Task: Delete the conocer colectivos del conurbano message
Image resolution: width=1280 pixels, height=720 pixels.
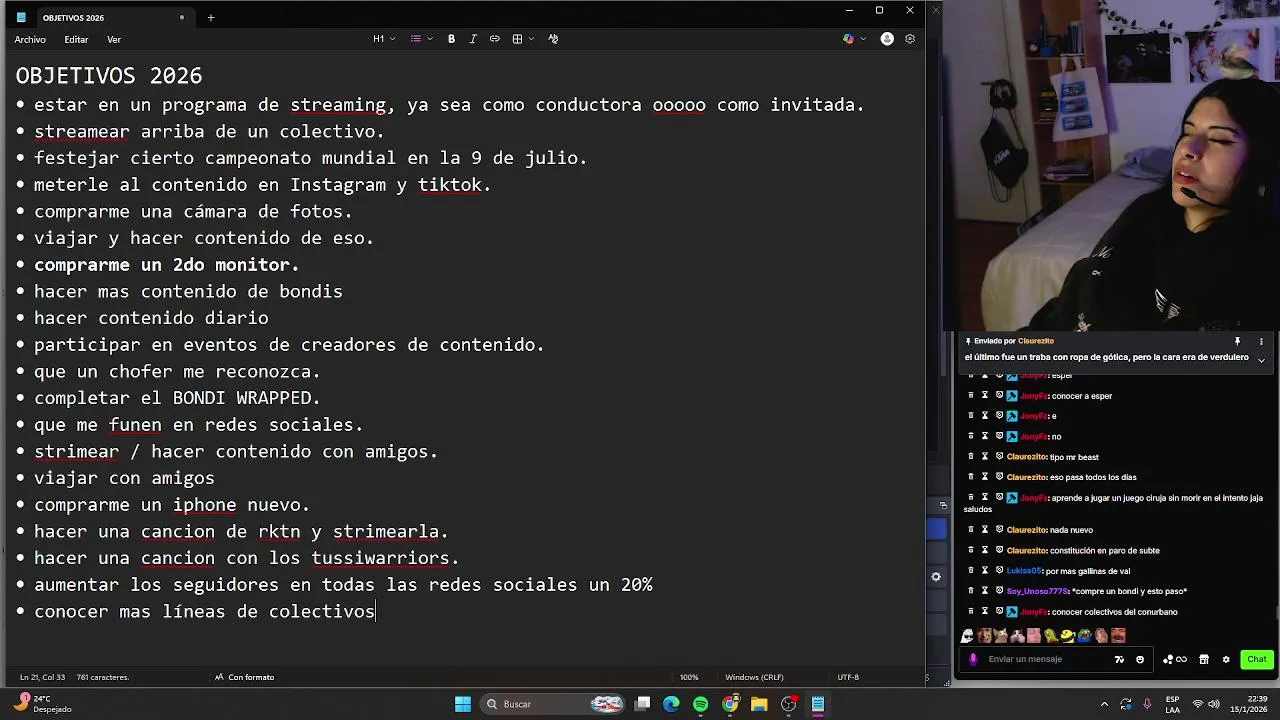Action: click(x=970, y=612)
